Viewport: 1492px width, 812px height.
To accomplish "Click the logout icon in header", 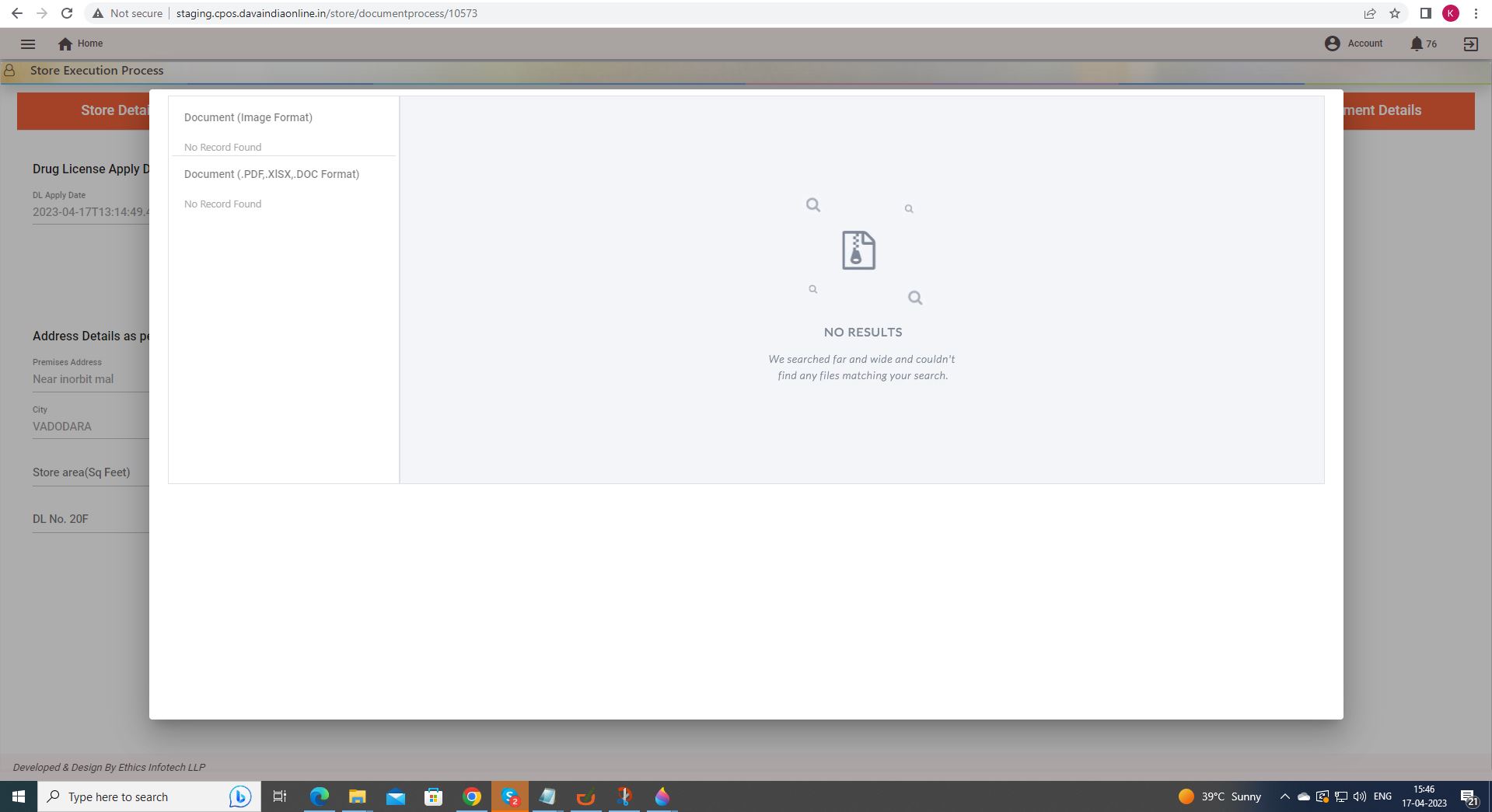I will (1470, 44).
